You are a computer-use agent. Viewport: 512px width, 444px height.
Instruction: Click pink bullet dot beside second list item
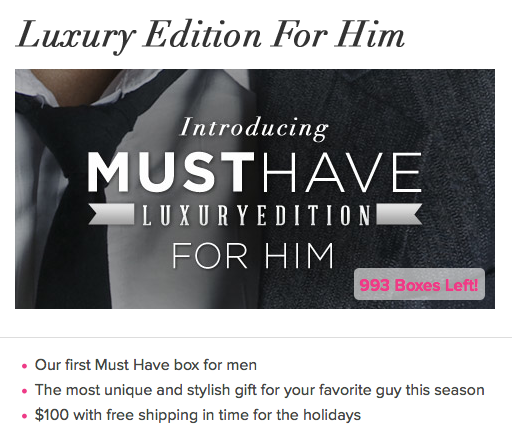pos(24,391)
